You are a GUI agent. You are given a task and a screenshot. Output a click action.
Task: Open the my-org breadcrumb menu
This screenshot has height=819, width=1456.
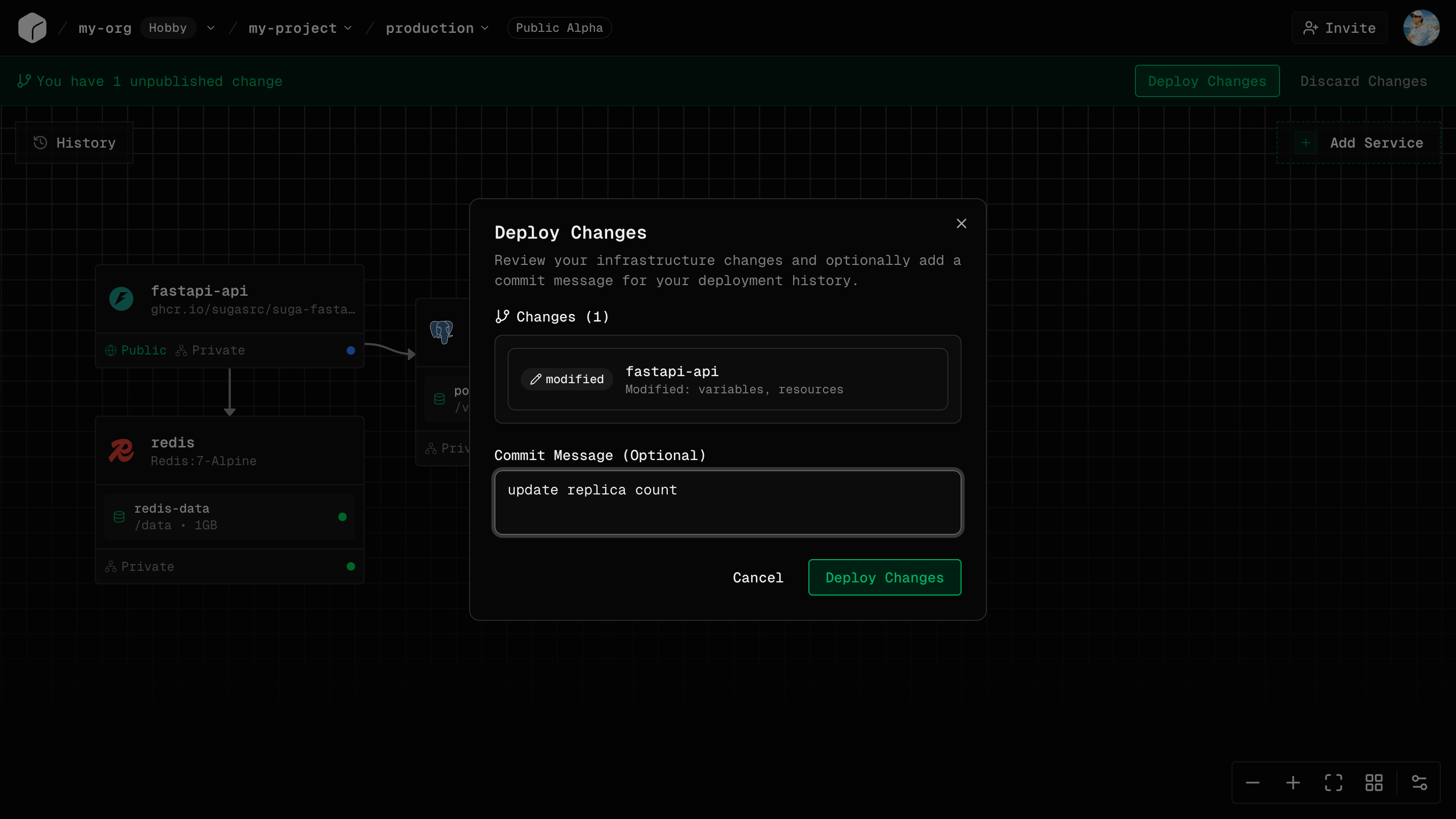pyautogui.click(x=105, y=28)
